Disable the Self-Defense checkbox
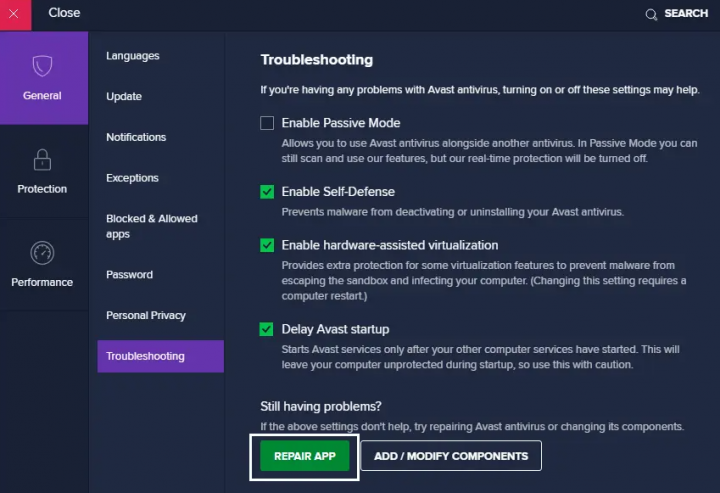720x493 pixels. (267, 191)
